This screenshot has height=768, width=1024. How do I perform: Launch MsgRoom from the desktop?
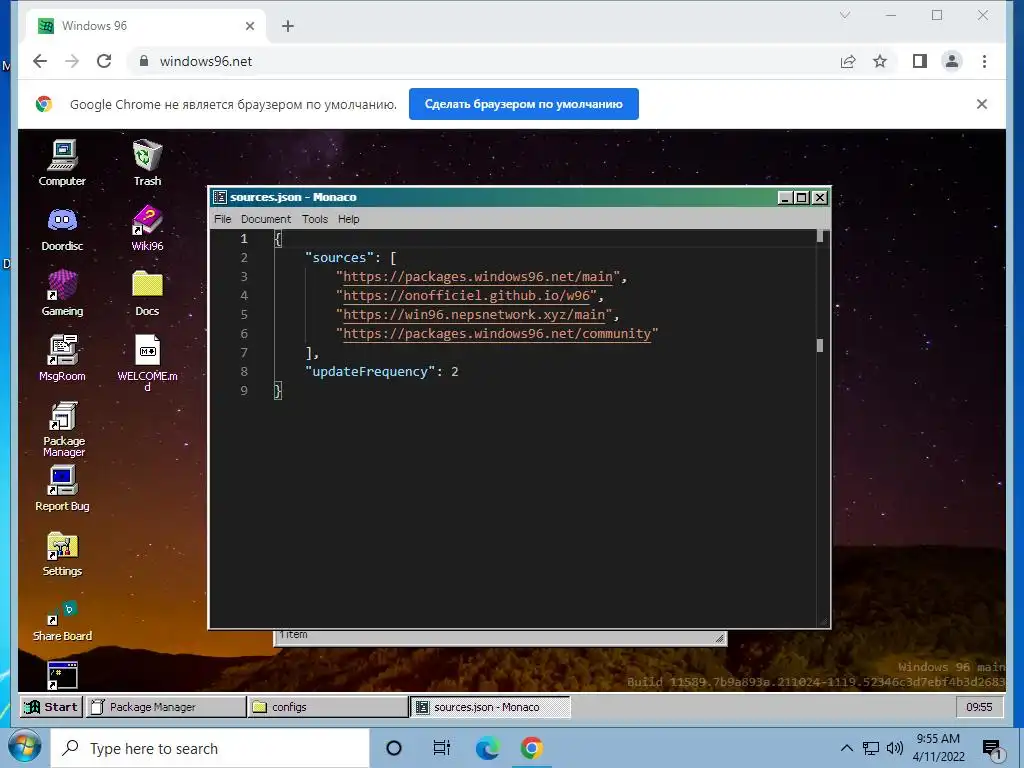click(62, 359)
